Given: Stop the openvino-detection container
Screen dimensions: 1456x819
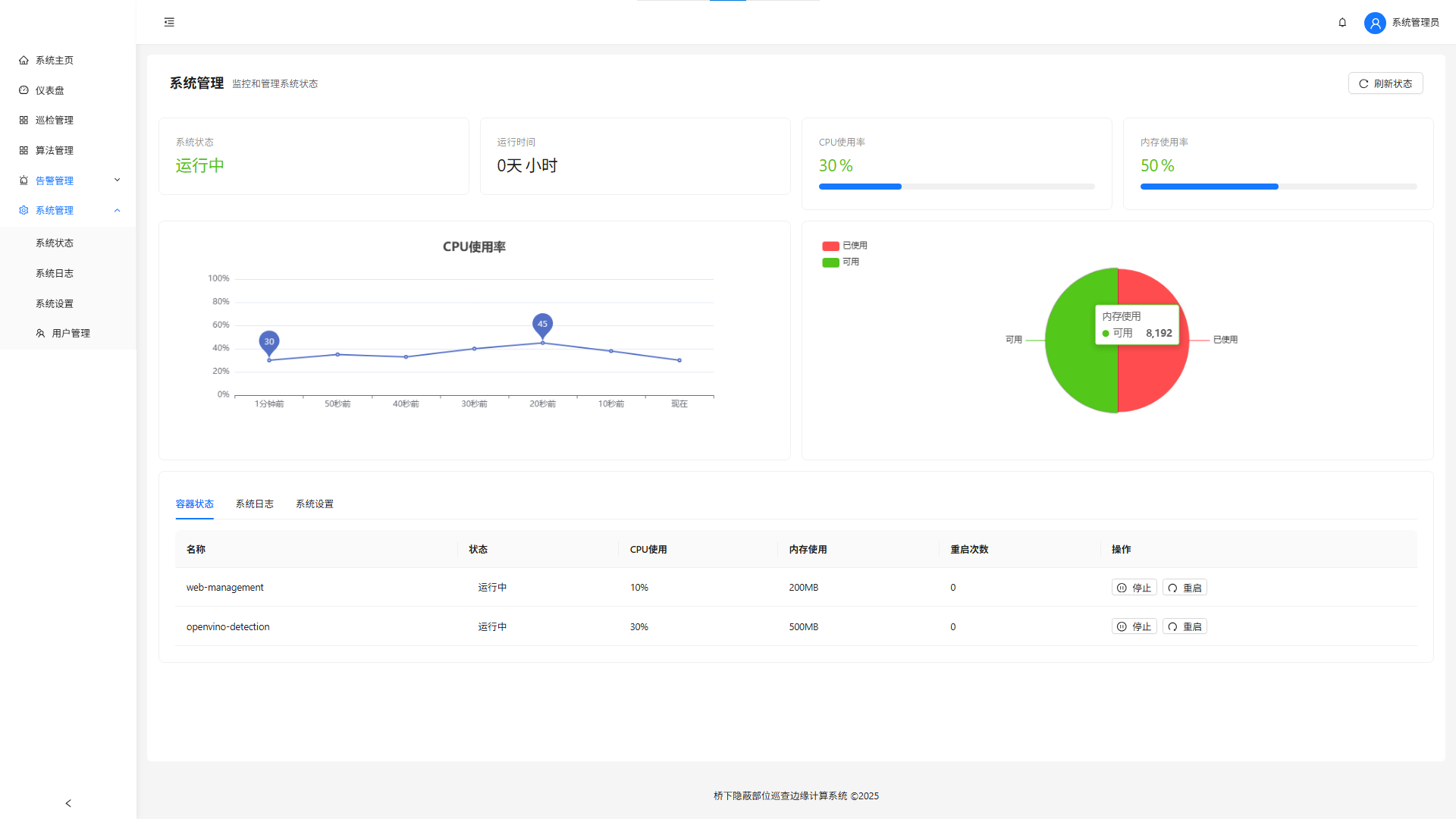Looking at the screenshot, I should pos(1134,626).
